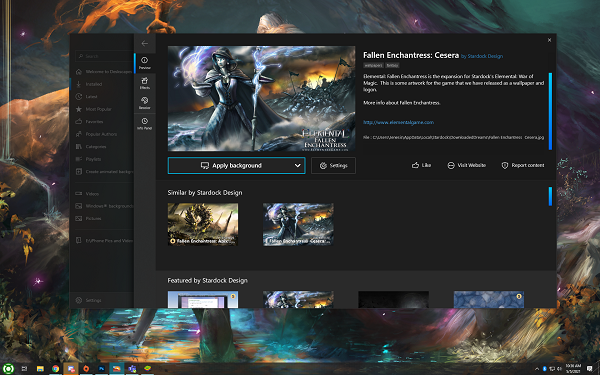
Task: Click the clock icon beside Latest
Action: click(x=79, y=96)
